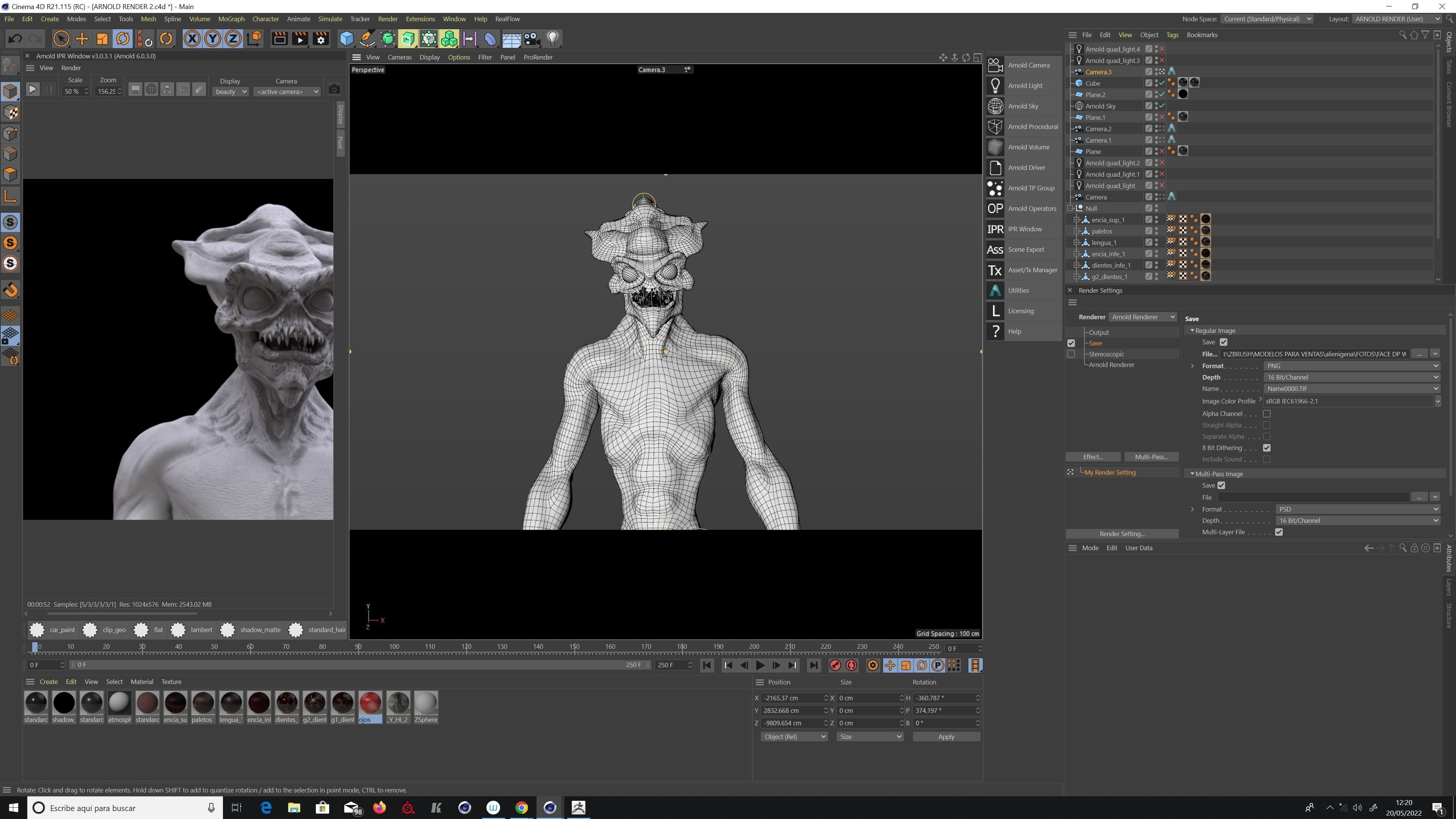Select the ojos red material
This screenshot has height=819, width=1456.
coord(370,707)
